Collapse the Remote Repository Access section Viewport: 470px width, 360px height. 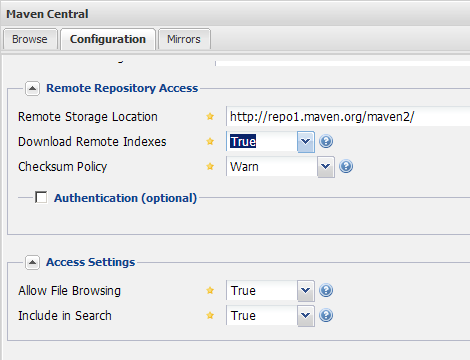coord(32,88)
